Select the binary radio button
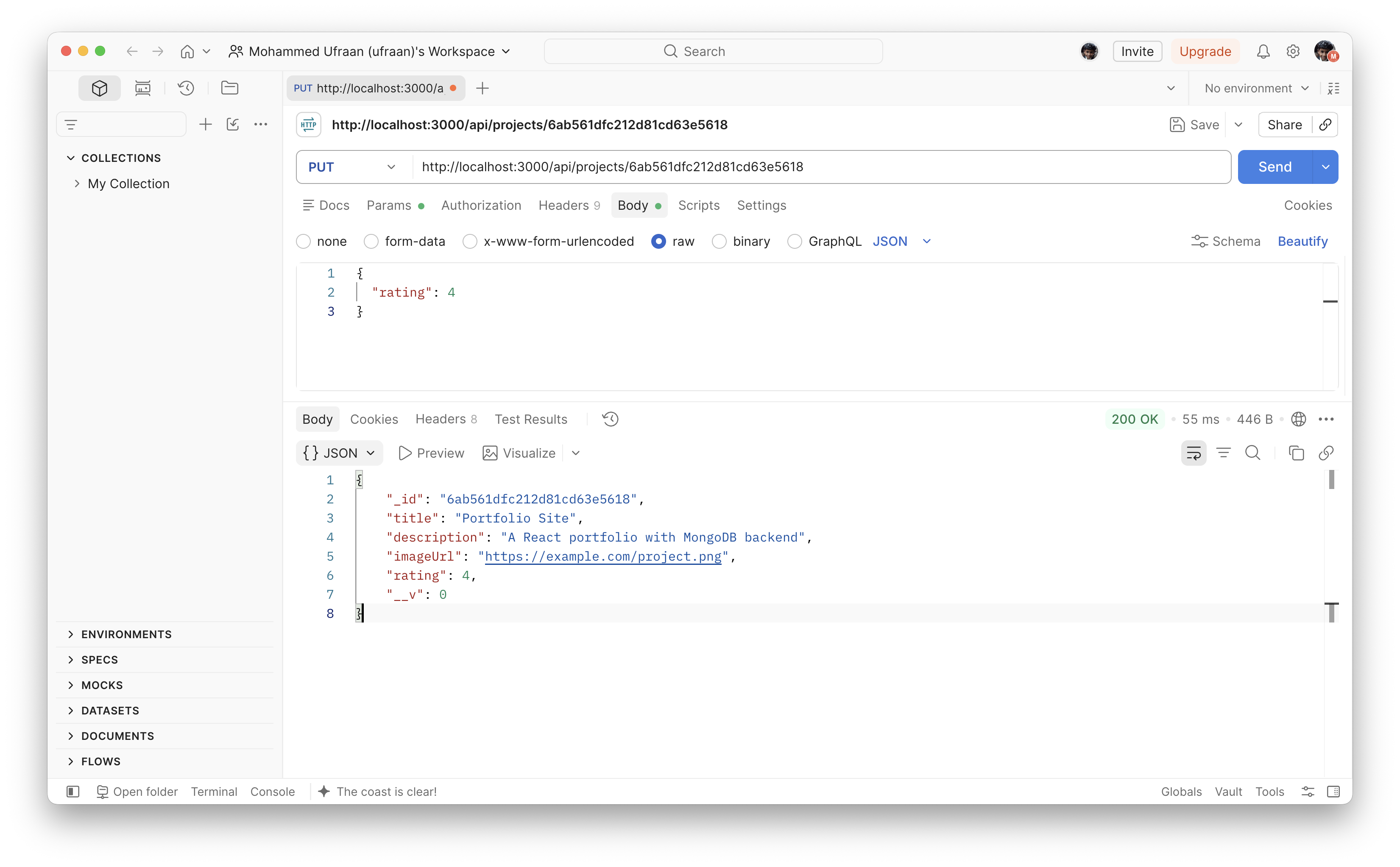Viewport: 1400px width, 867px height. (x=719, y=242)
